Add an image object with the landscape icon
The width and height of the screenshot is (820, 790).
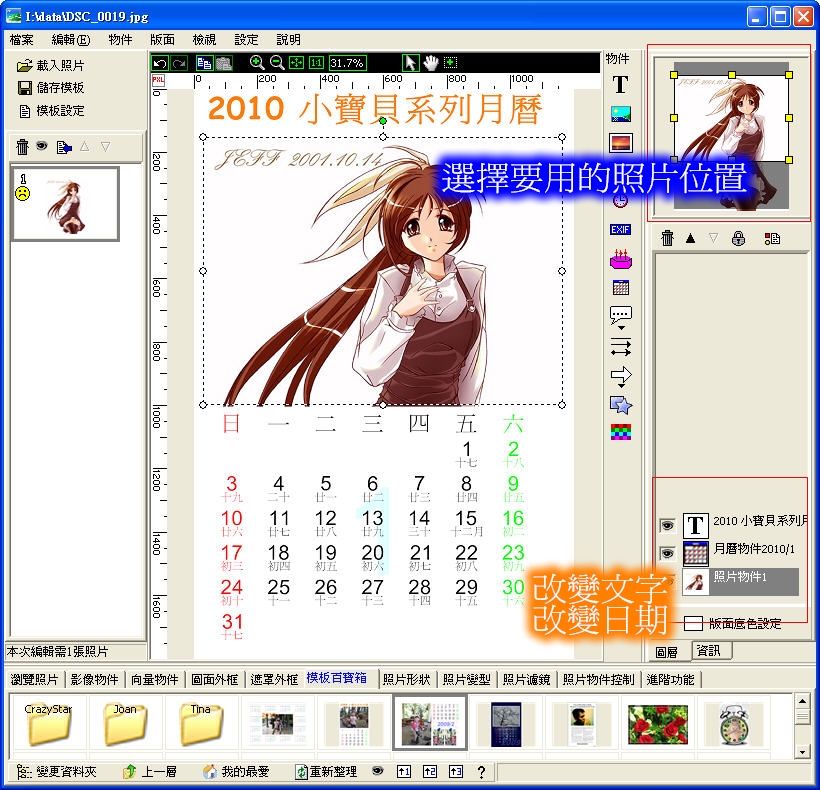[621, 113]
